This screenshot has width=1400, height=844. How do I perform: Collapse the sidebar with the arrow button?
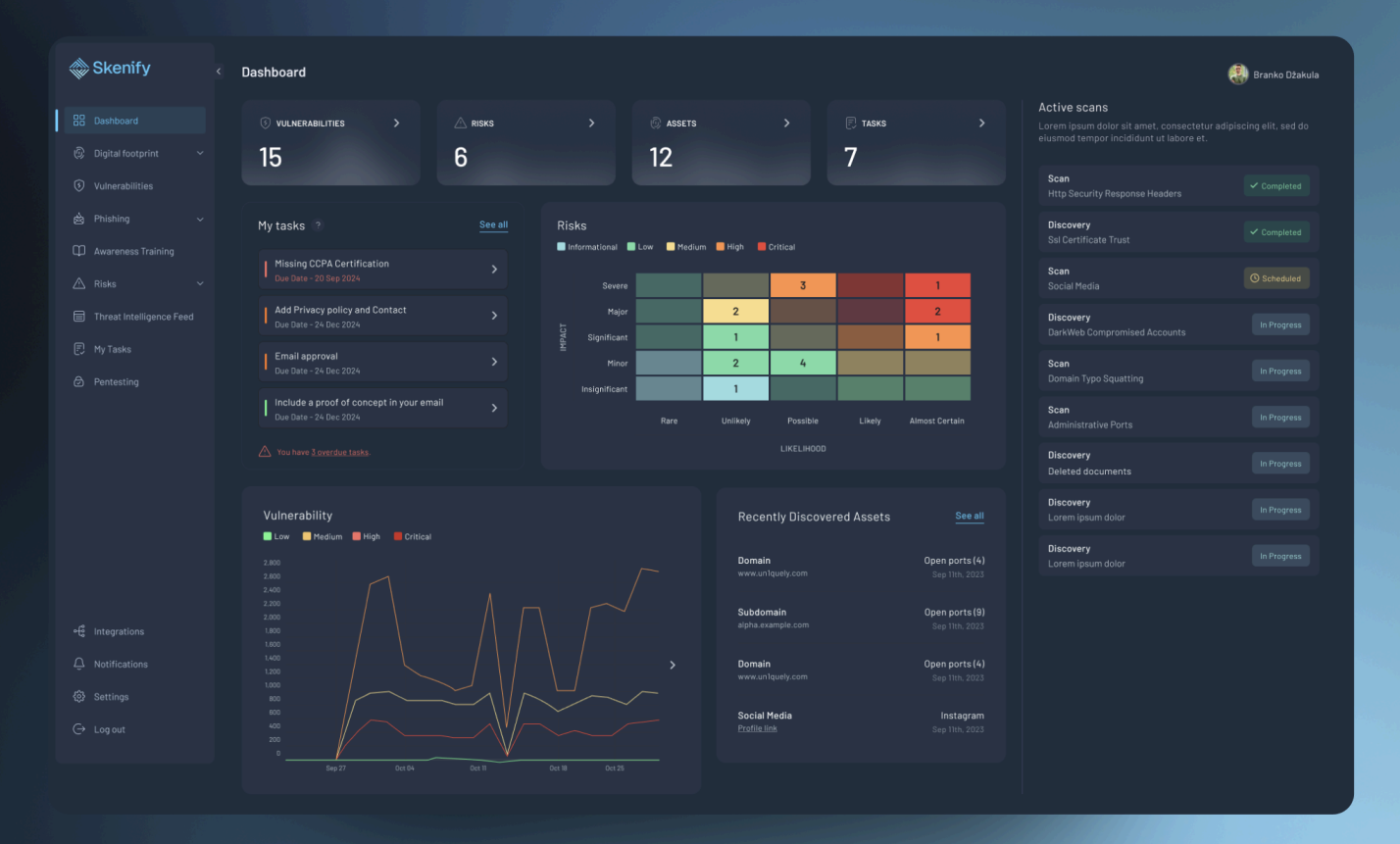(x=219, y=72)
